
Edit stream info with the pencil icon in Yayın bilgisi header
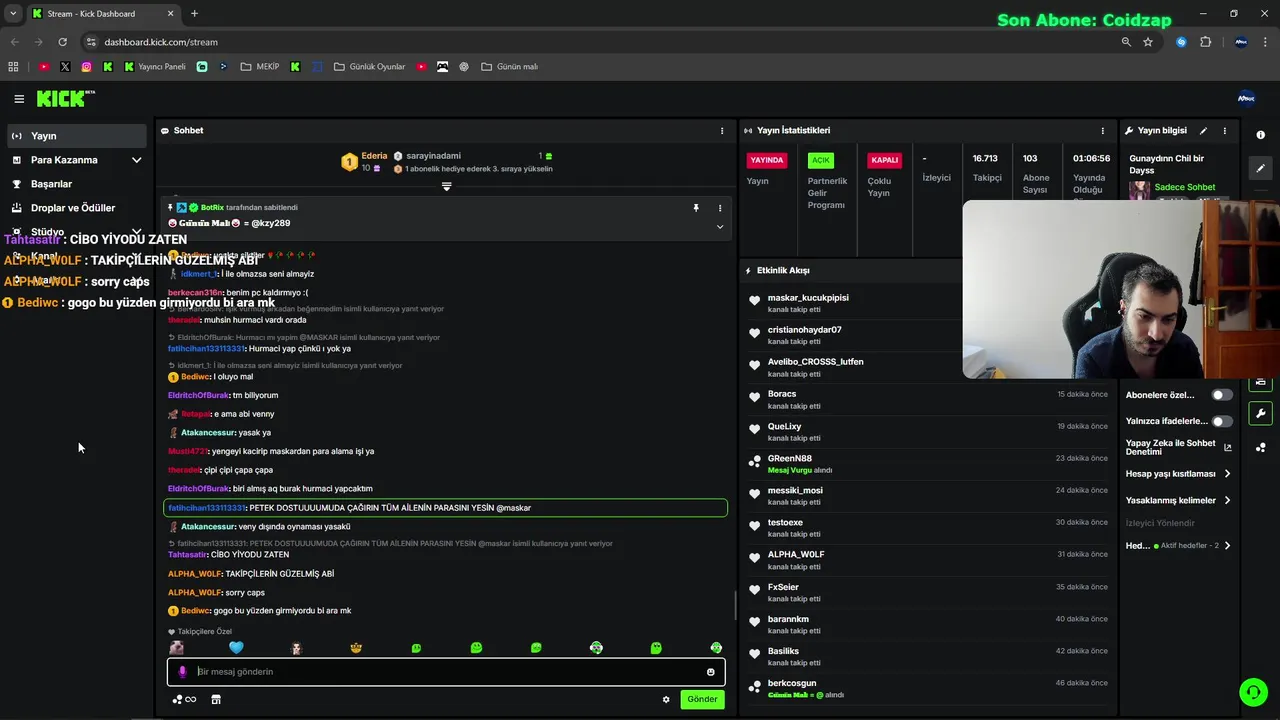tap(1204, 131)
